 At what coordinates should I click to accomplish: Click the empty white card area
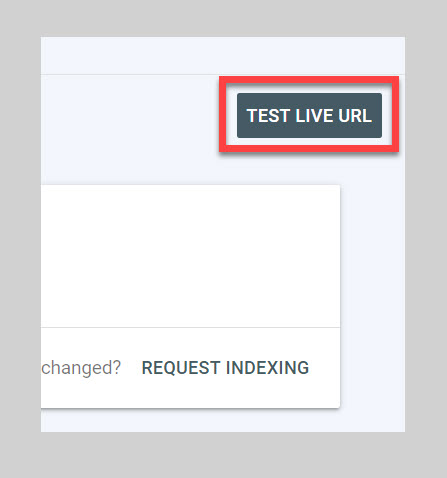190,256
